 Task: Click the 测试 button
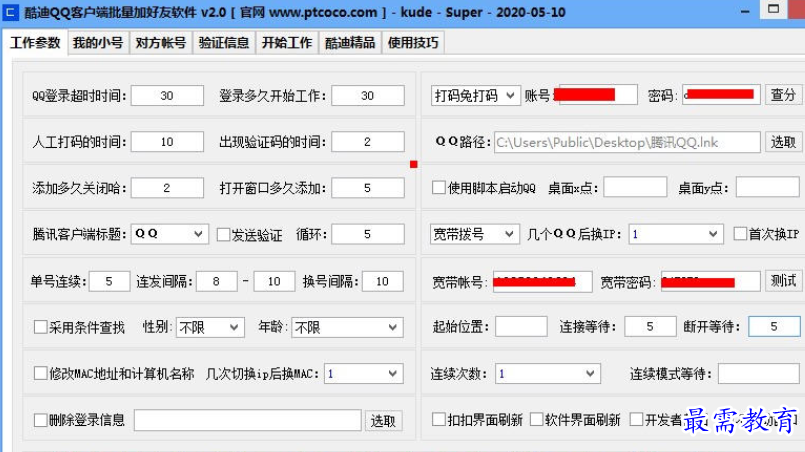pyautogui.click(x=783, y=281)
